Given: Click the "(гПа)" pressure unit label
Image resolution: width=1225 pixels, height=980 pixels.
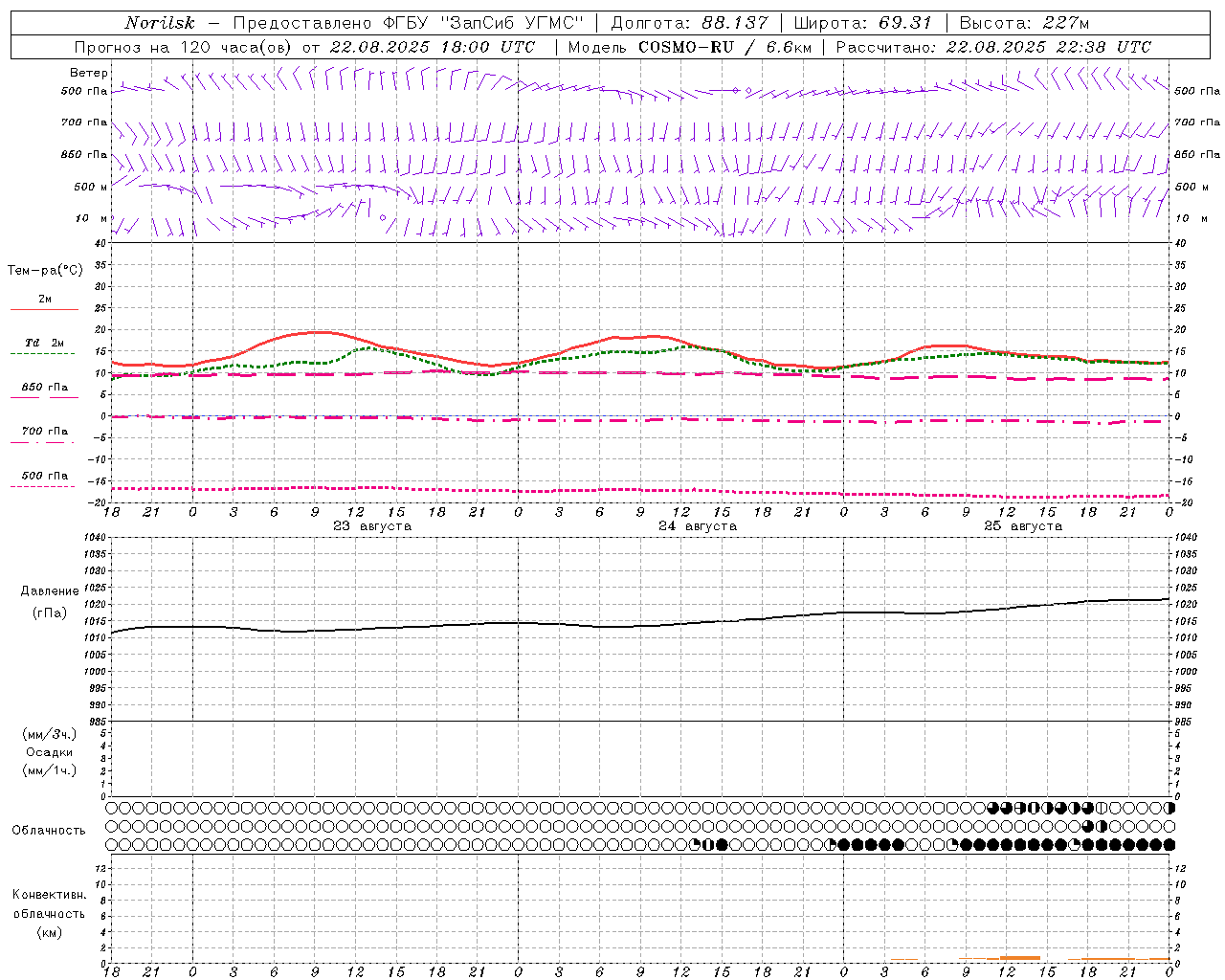Looking at the screenshot, I should click(50, 612).
